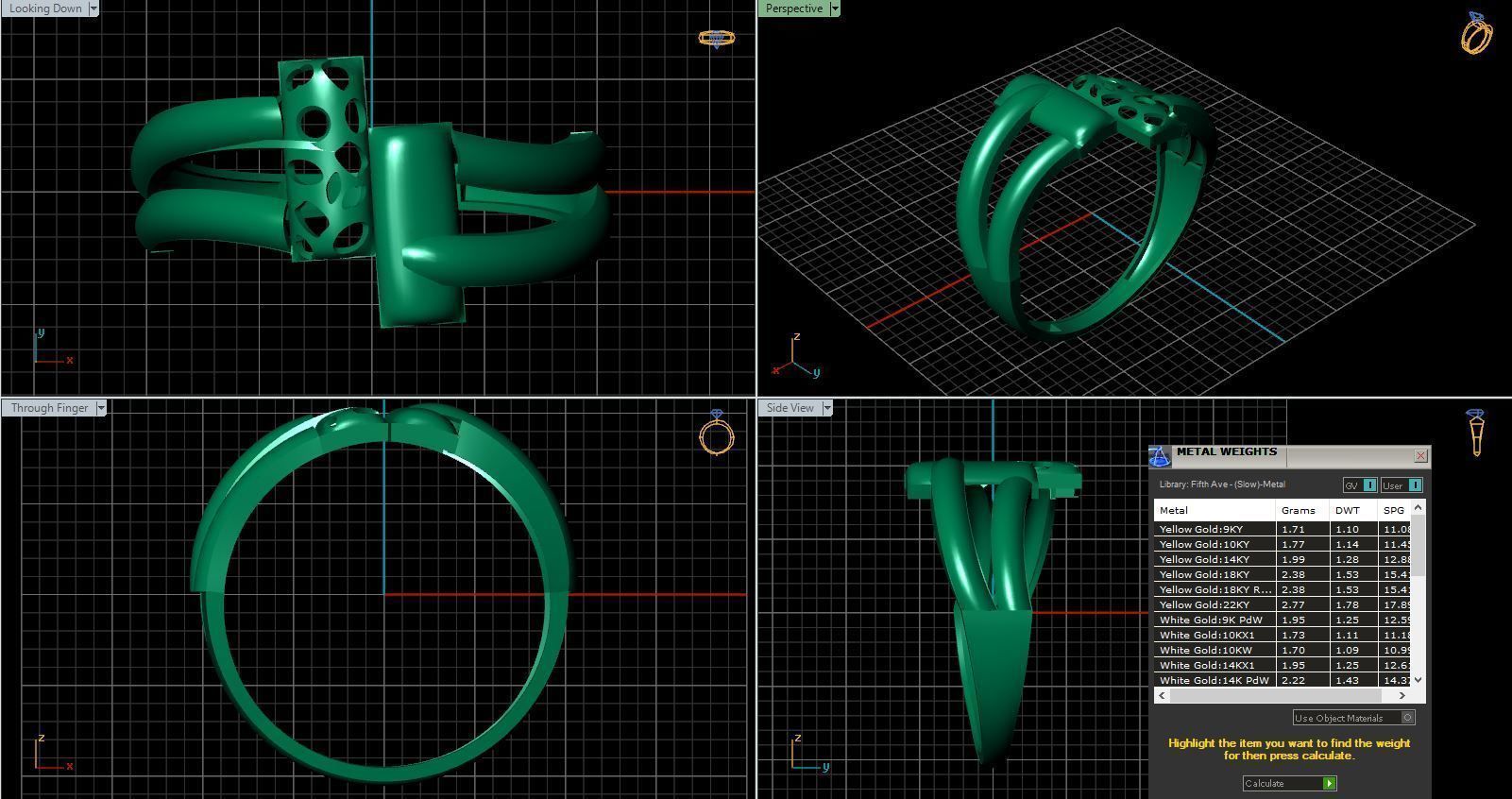This screenshot has width=1512, height=799.
Task: Click the ZY axis gizmo in Side View
Action: tap(810, 754)
